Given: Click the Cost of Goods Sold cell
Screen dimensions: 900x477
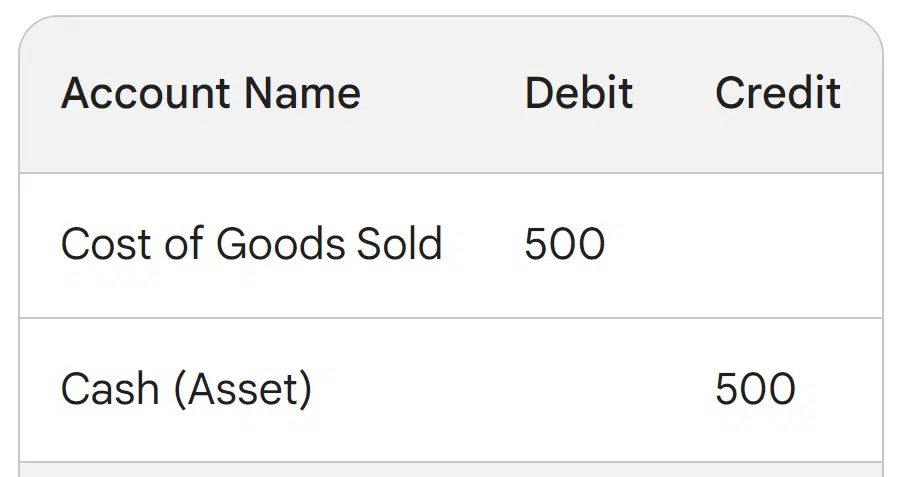Looking at the screenshot, I should pyautogui.click(x=251, y=244).
